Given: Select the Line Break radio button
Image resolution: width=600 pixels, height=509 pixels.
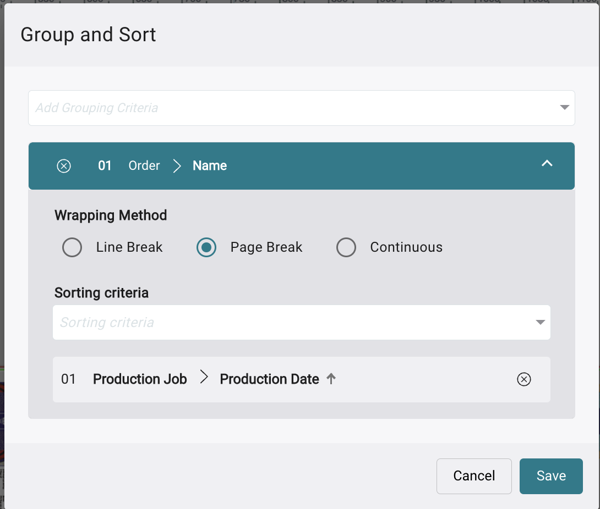Looking at the screenshot, I should pos(72,247).
